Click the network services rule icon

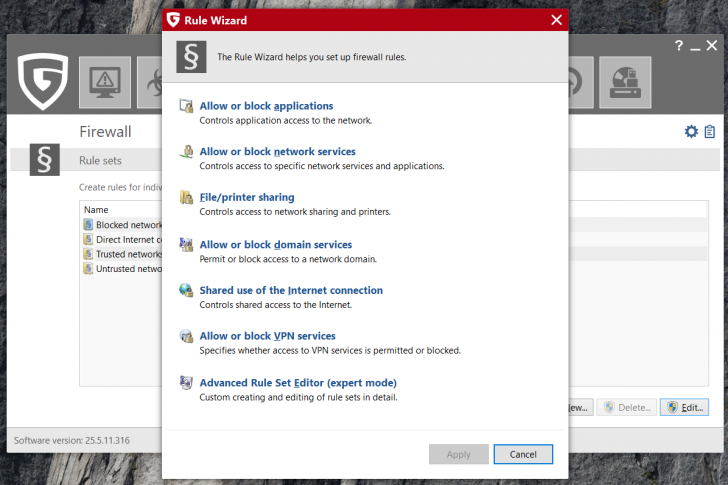(186, 151)
